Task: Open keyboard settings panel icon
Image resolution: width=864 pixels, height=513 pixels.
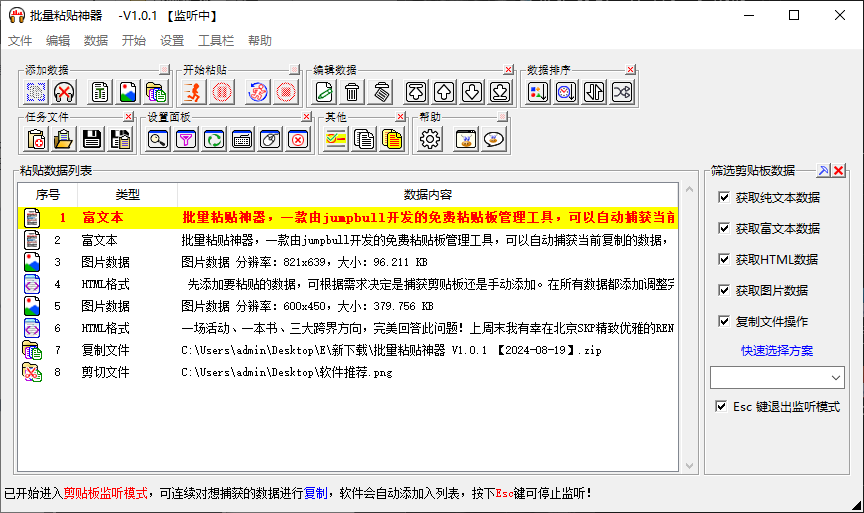Action: coord(242,139)
